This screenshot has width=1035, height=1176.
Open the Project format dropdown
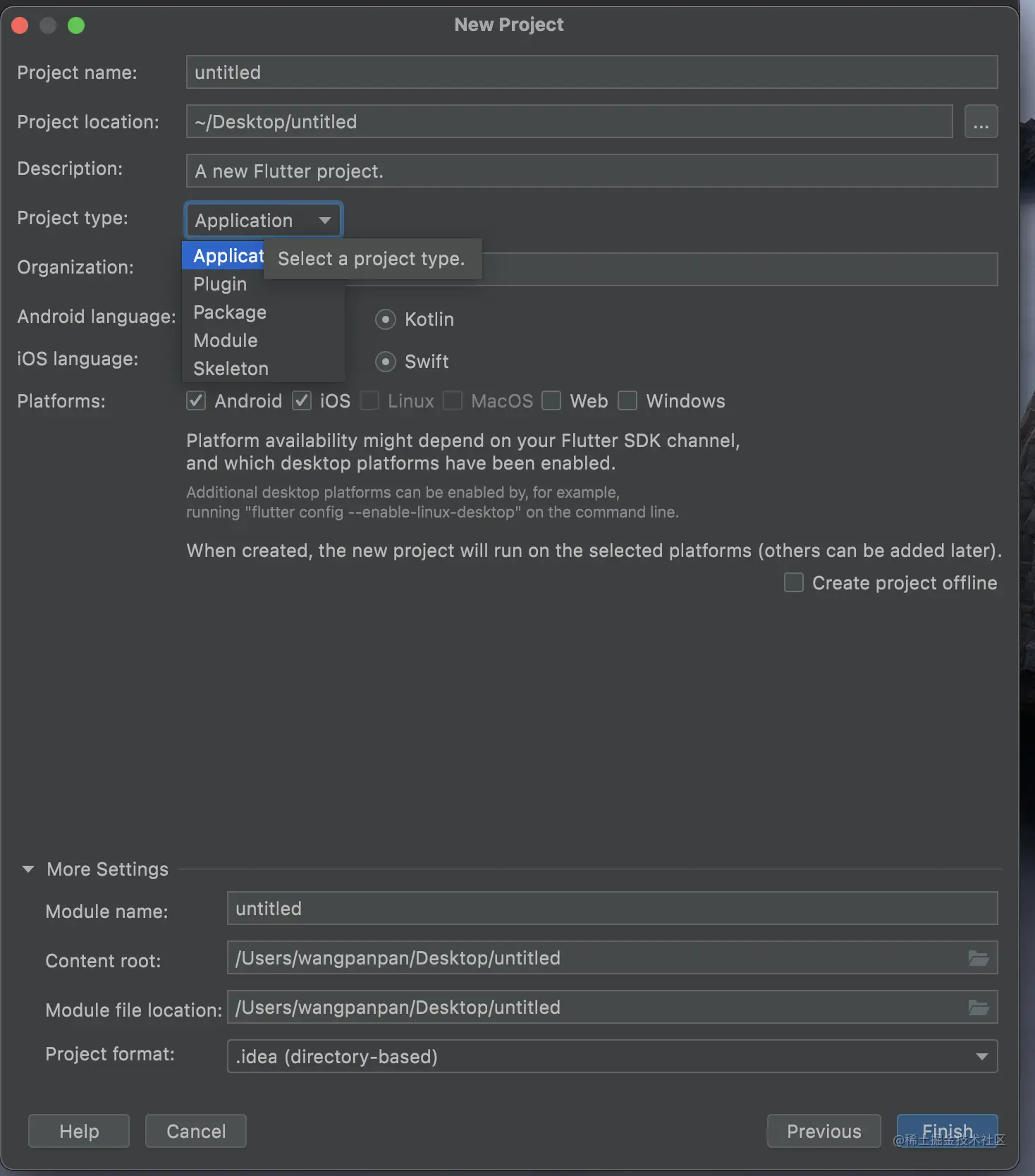612,1056
